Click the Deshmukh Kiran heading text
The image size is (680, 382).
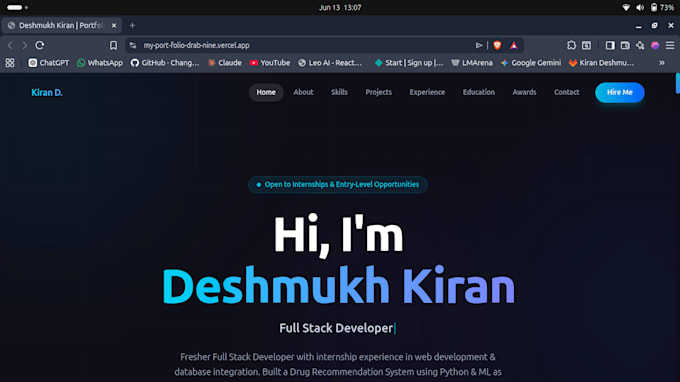coord(338,286)
